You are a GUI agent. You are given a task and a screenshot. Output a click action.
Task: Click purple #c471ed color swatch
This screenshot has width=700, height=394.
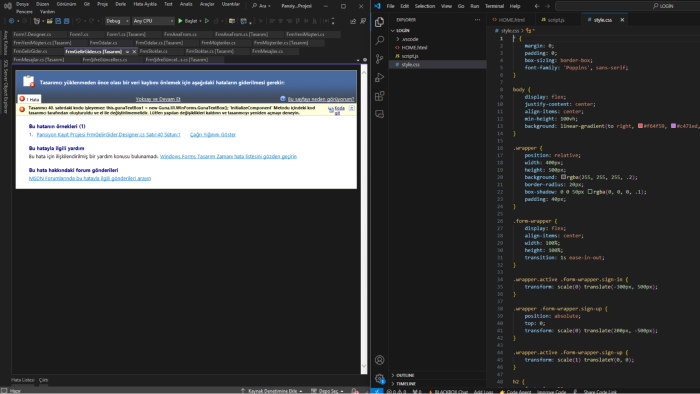[x=673, y=126]
